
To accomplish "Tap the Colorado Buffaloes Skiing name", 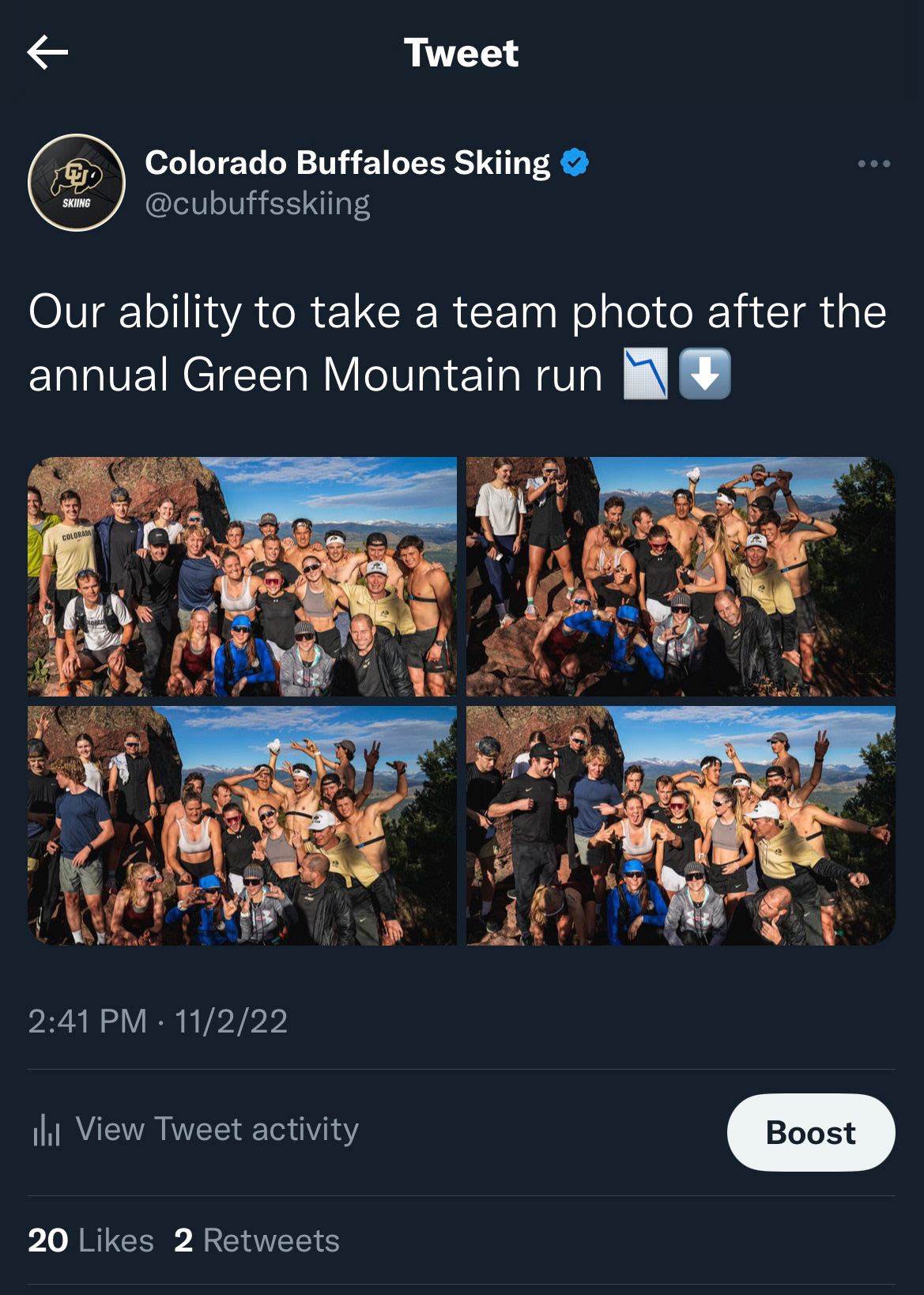I will (348, 163).
